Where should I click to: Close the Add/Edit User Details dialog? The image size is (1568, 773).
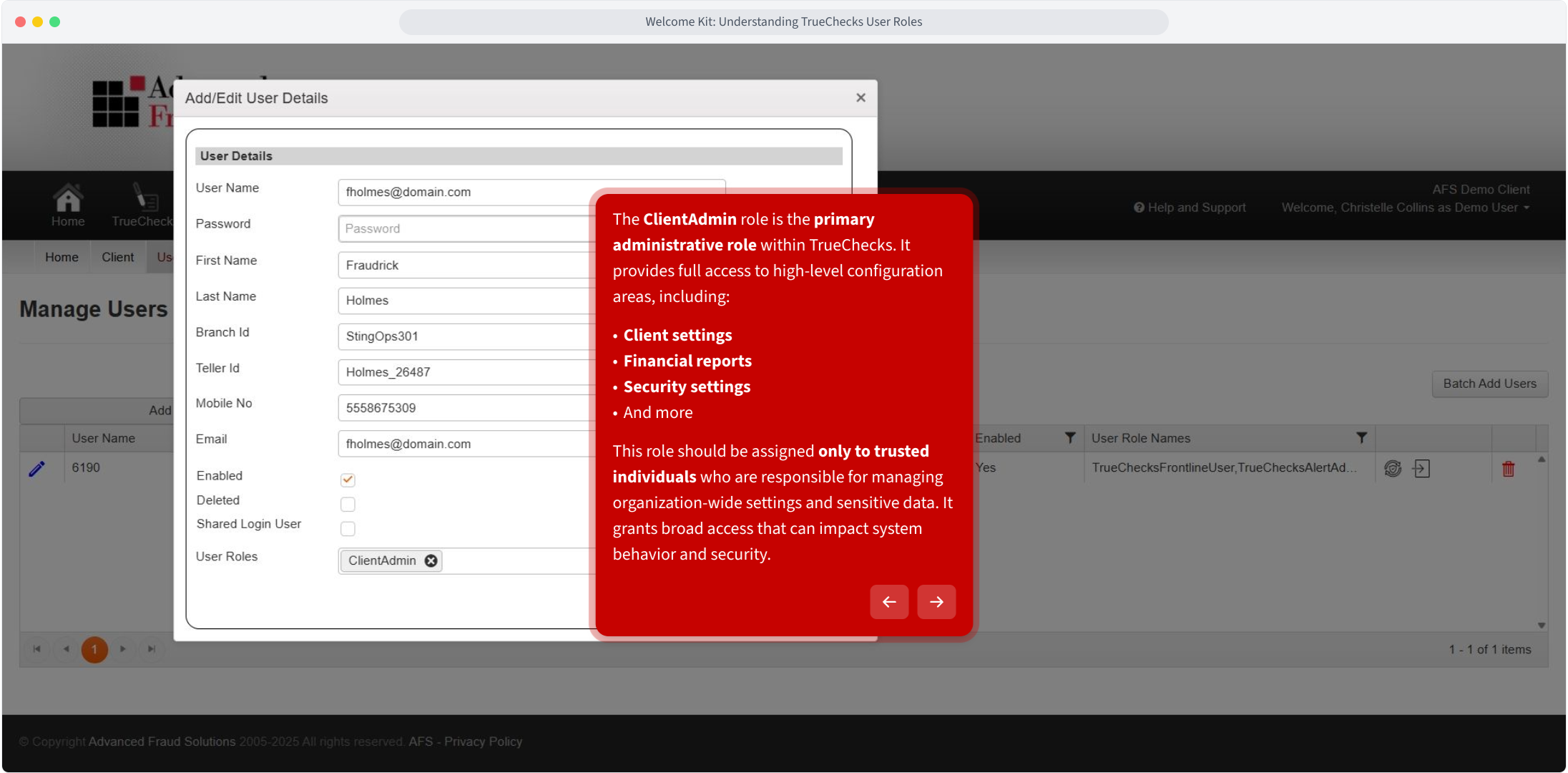pos(861,97)
